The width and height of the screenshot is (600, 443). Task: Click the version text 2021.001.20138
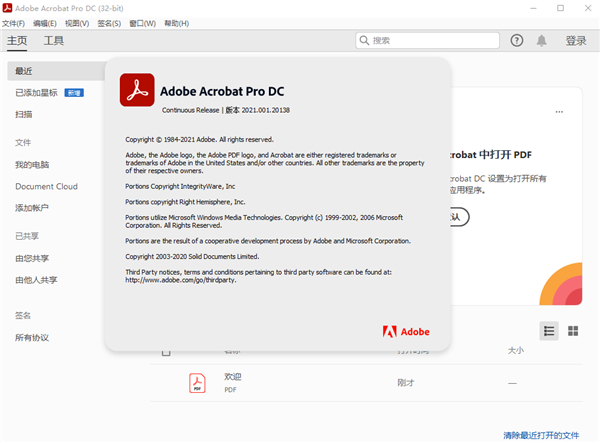click(x=266, y=110)
